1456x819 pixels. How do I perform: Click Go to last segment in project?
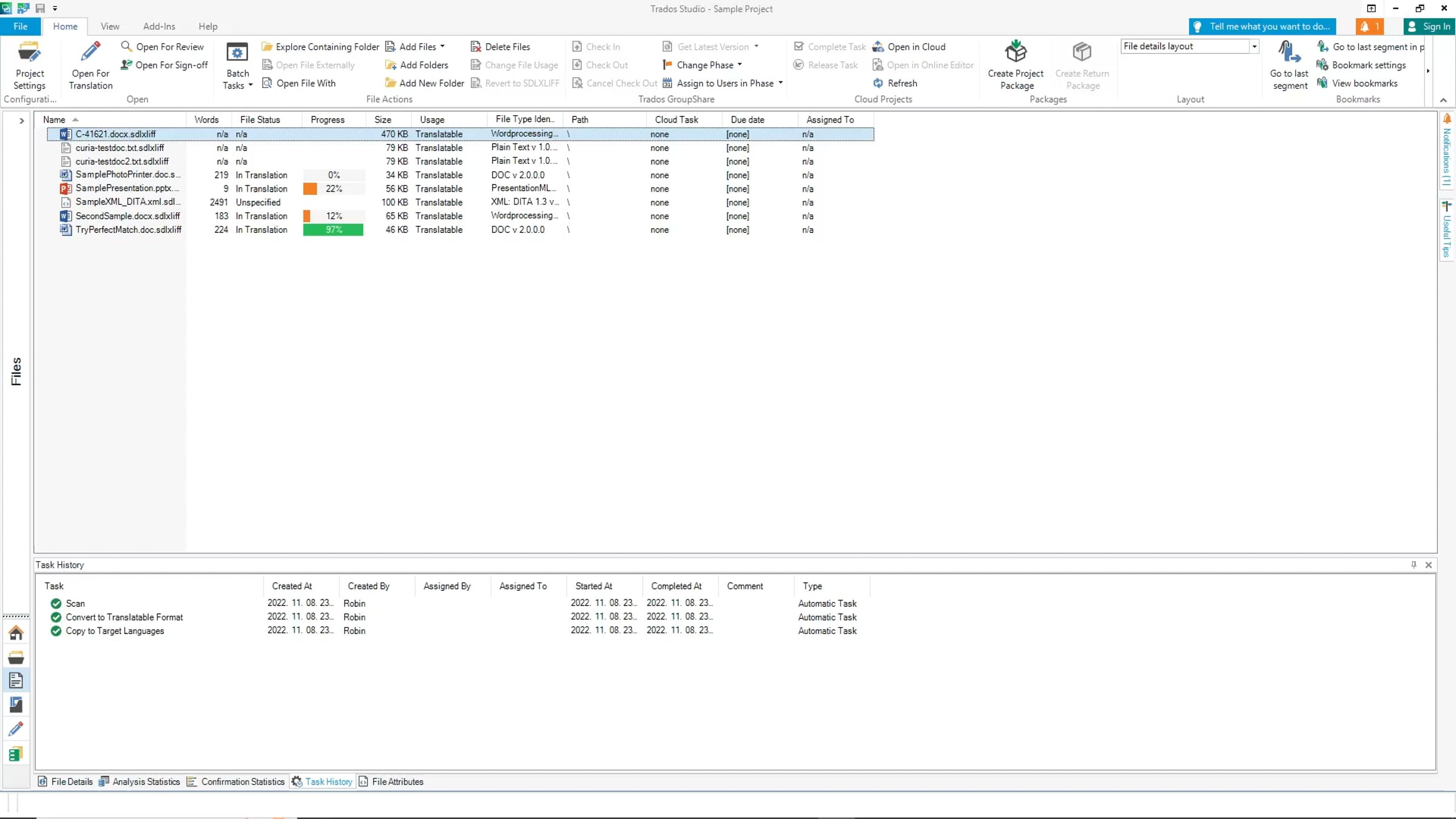(1370, 47)
